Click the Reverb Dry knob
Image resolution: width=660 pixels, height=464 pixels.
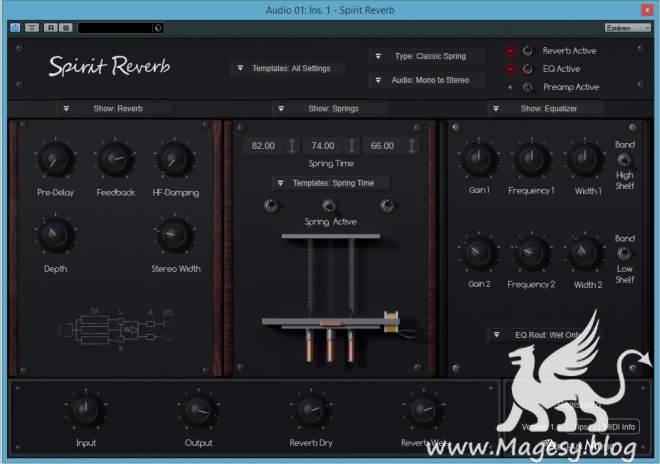pos(311,410)
